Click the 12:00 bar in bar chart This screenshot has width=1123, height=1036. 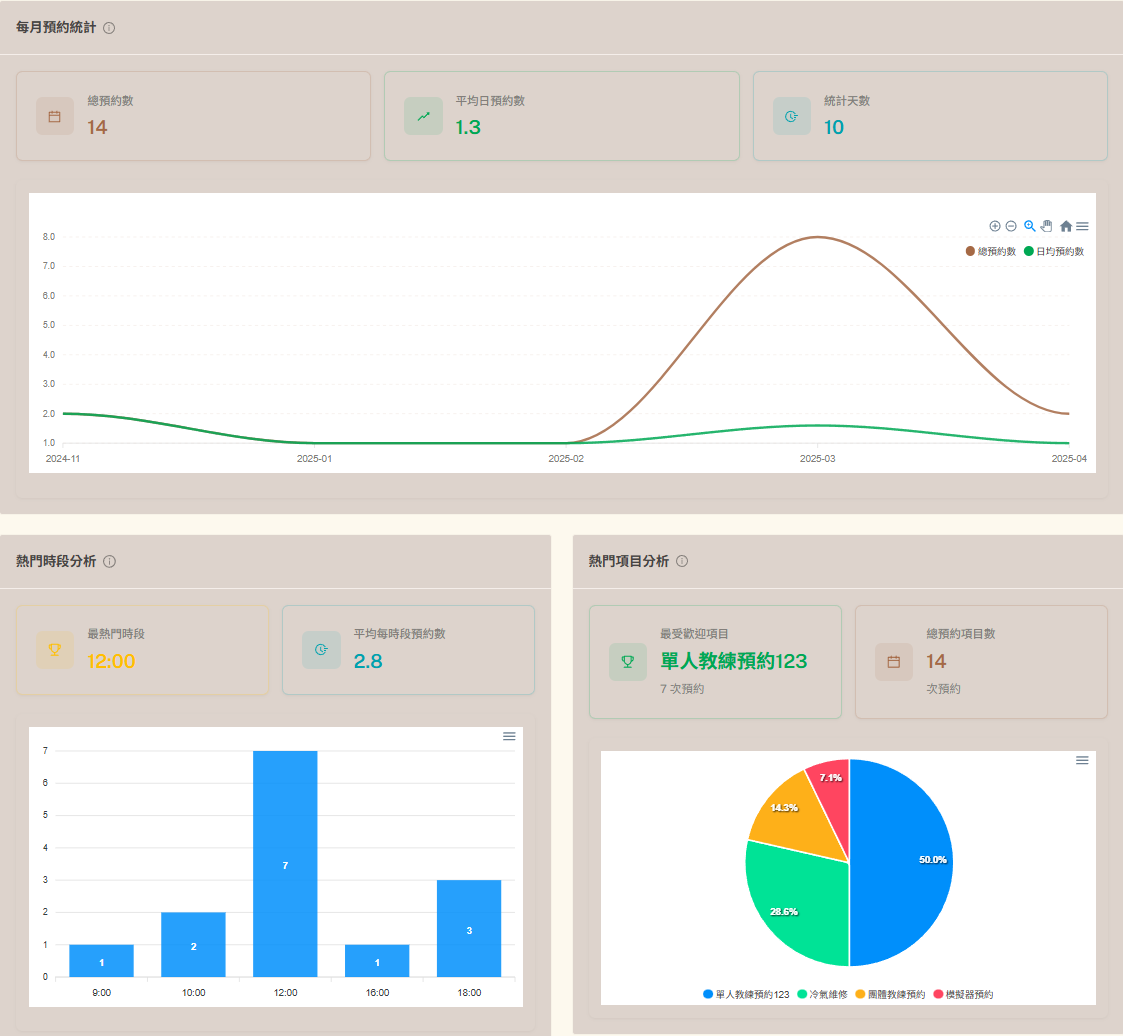(x=285, y=863)
